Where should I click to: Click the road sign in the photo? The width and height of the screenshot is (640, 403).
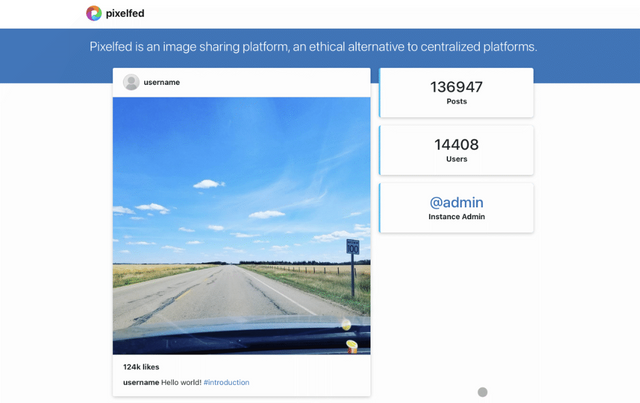point(352,246)
